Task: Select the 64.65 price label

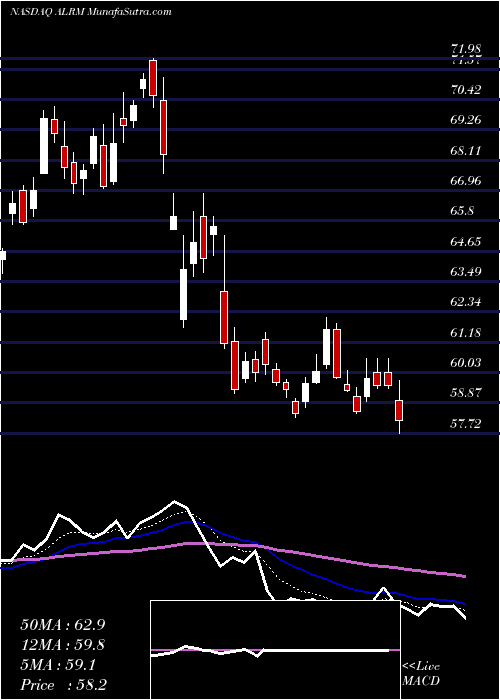Action: tap(467, 242)
